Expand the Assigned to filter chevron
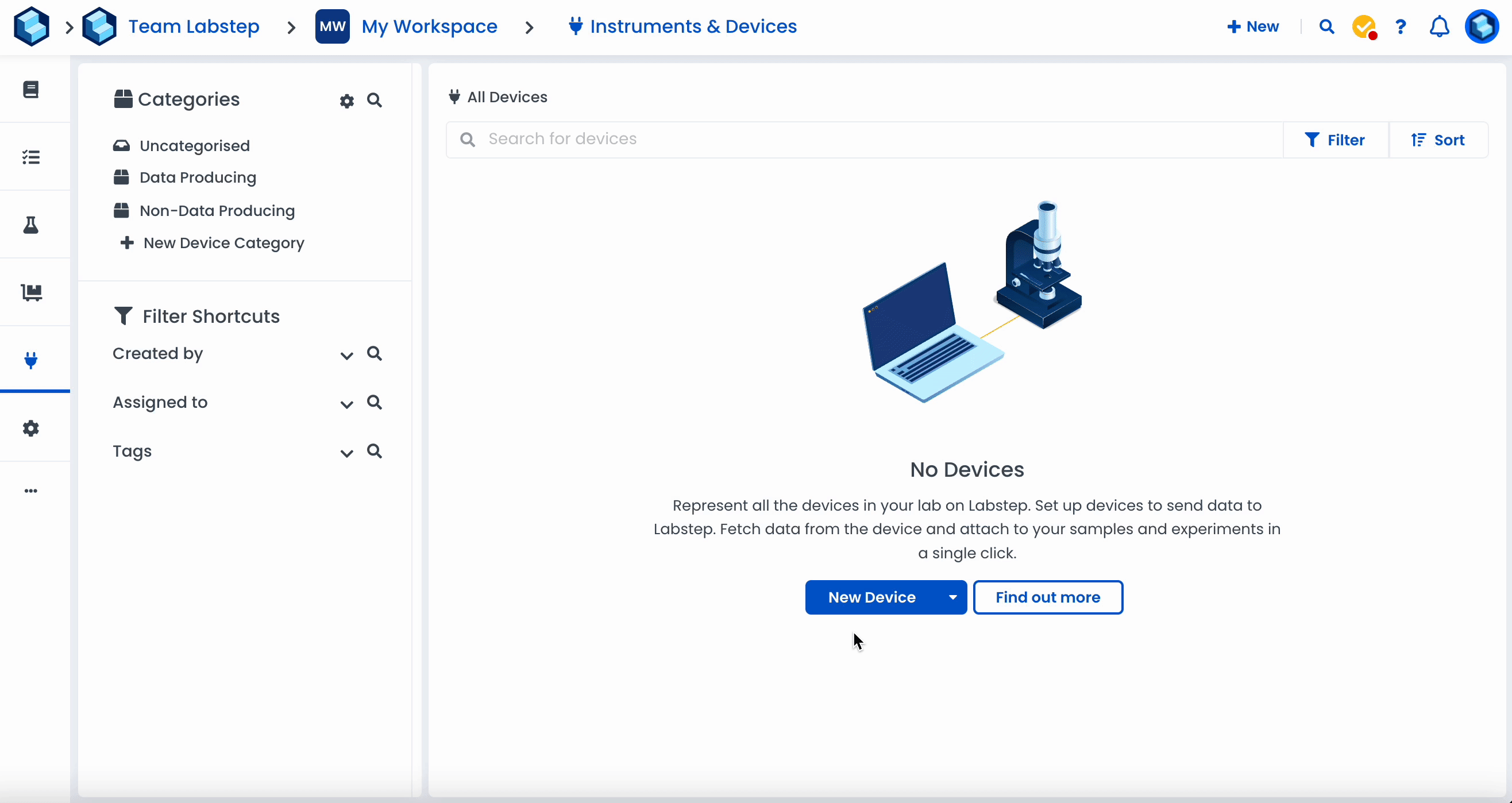This screenshot has height=803, width=1512. pyautogui.click(x=347, y=404)
